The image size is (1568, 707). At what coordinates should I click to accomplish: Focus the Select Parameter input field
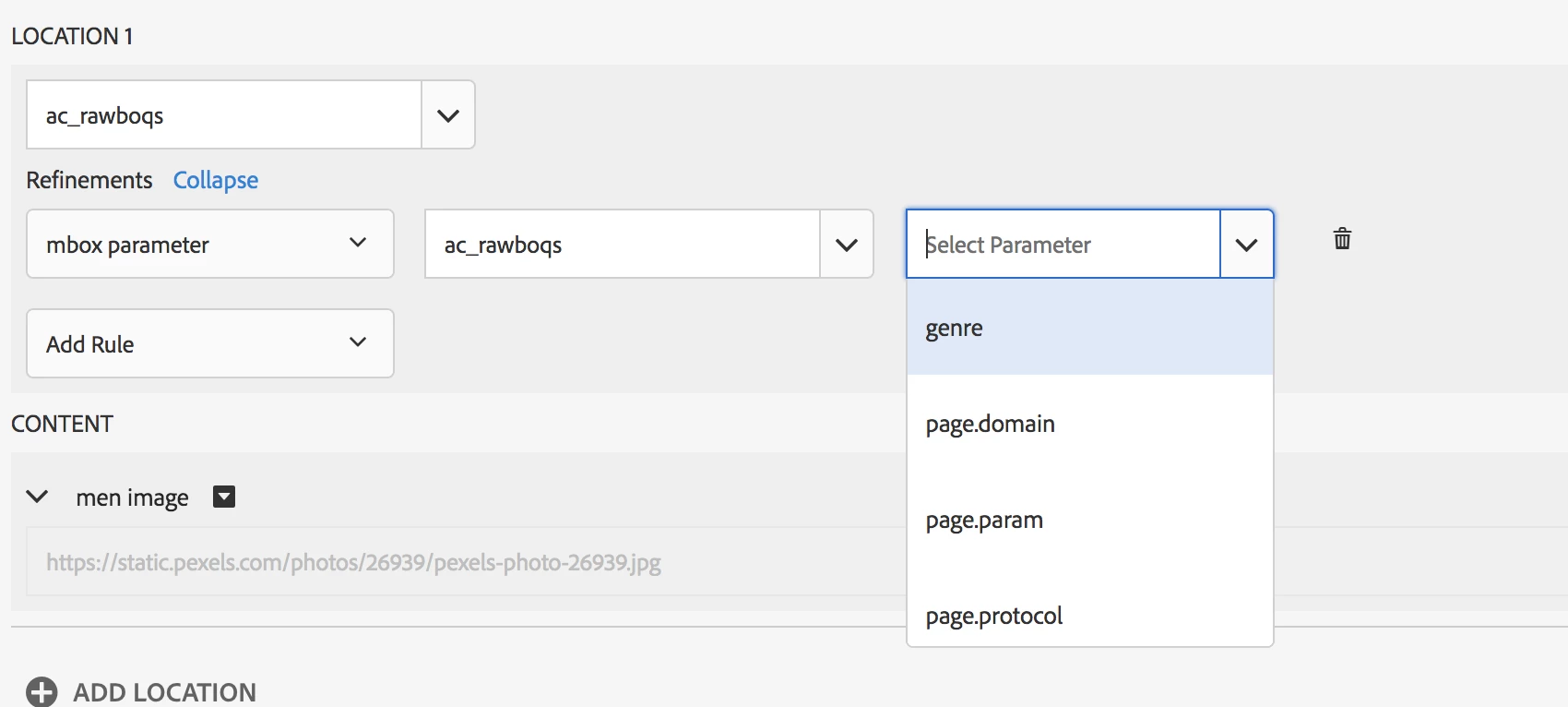coord(1063,245)
